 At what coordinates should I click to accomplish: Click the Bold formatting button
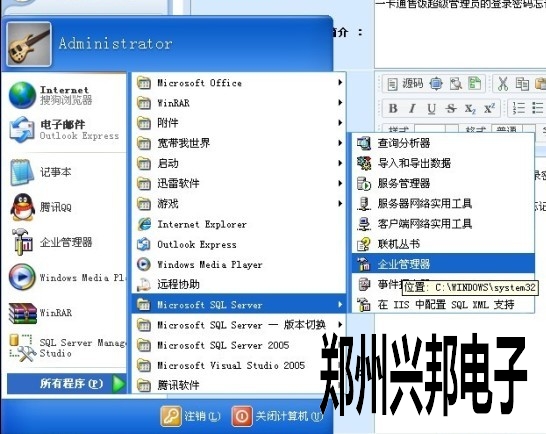point(393,109)
